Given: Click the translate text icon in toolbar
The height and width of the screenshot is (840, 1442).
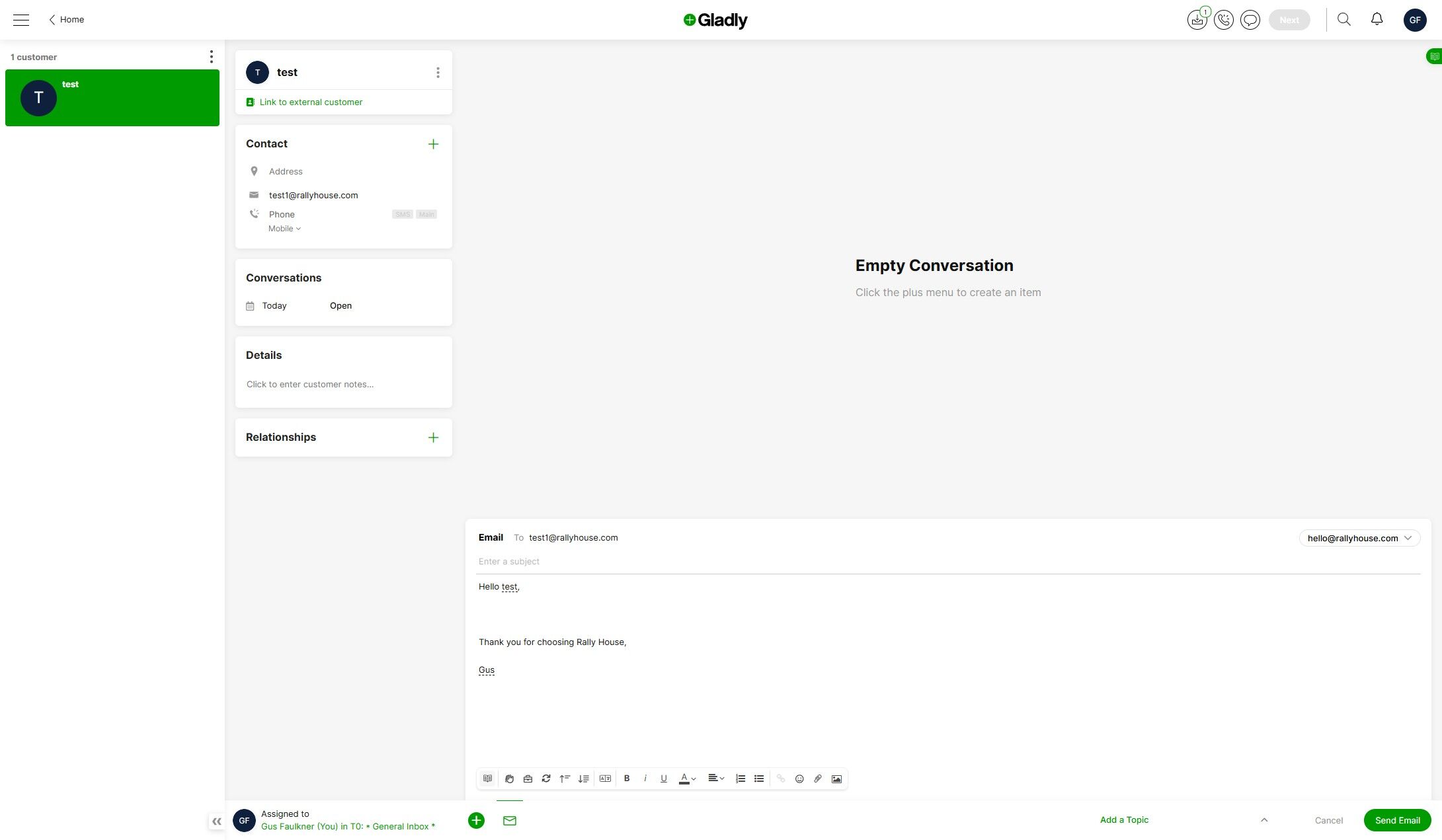Looking at the screenshot, I should click(x=605, y=779).
